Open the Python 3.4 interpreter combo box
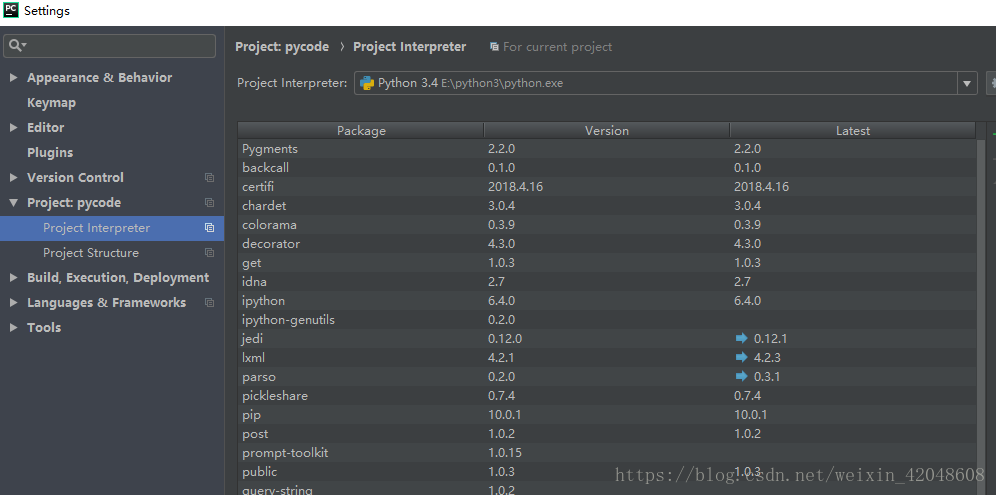The width and height of the screenshot is (996, 495). (665, 83)
